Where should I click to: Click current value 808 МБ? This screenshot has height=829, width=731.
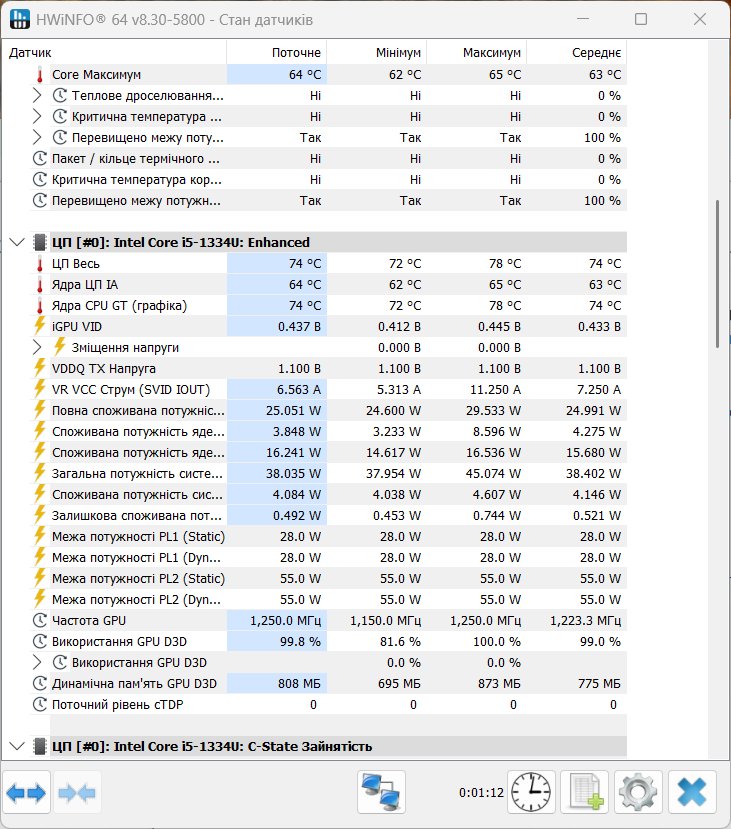click(x=300, y=684)
